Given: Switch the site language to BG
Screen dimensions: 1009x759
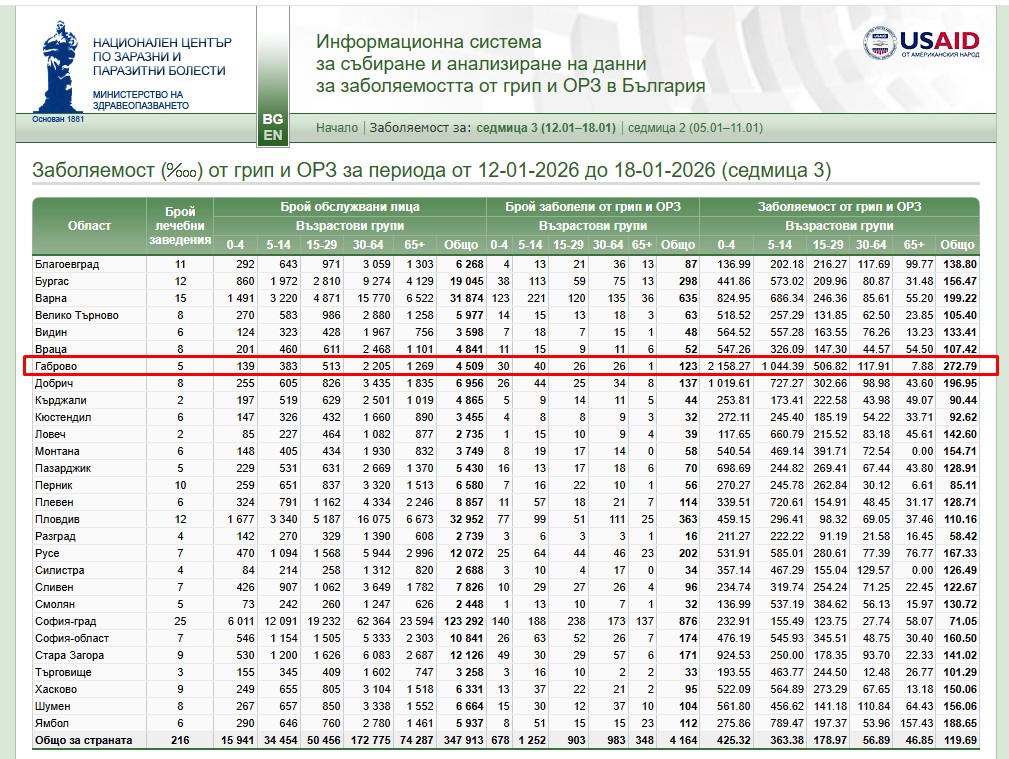Looking at the screenshot, I should 272,118.
